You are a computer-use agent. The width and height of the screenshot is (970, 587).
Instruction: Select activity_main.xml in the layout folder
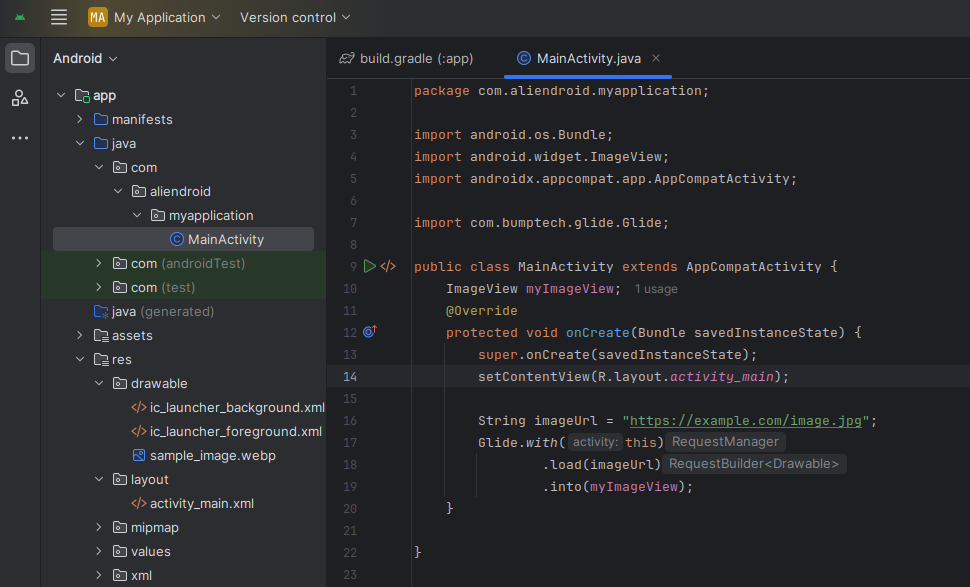pos(202,503)
